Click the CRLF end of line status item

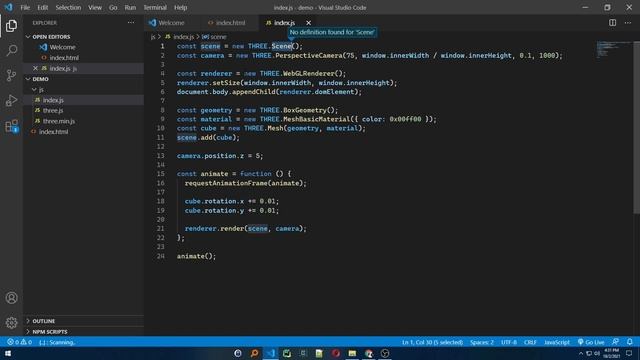click(x=530, y=342)
